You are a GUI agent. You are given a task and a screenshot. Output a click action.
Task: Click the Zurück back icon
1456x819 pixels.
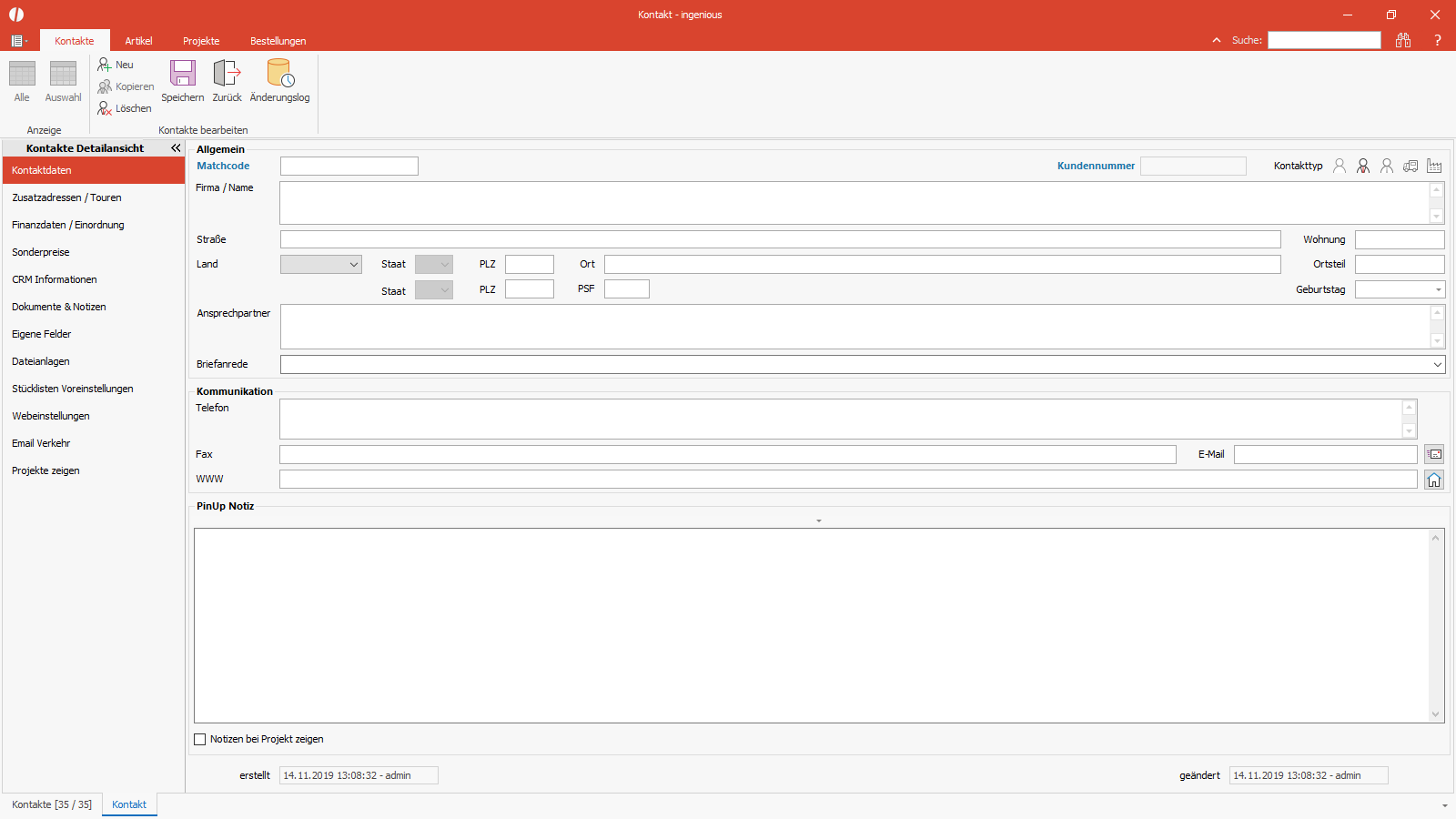point(227,73)
